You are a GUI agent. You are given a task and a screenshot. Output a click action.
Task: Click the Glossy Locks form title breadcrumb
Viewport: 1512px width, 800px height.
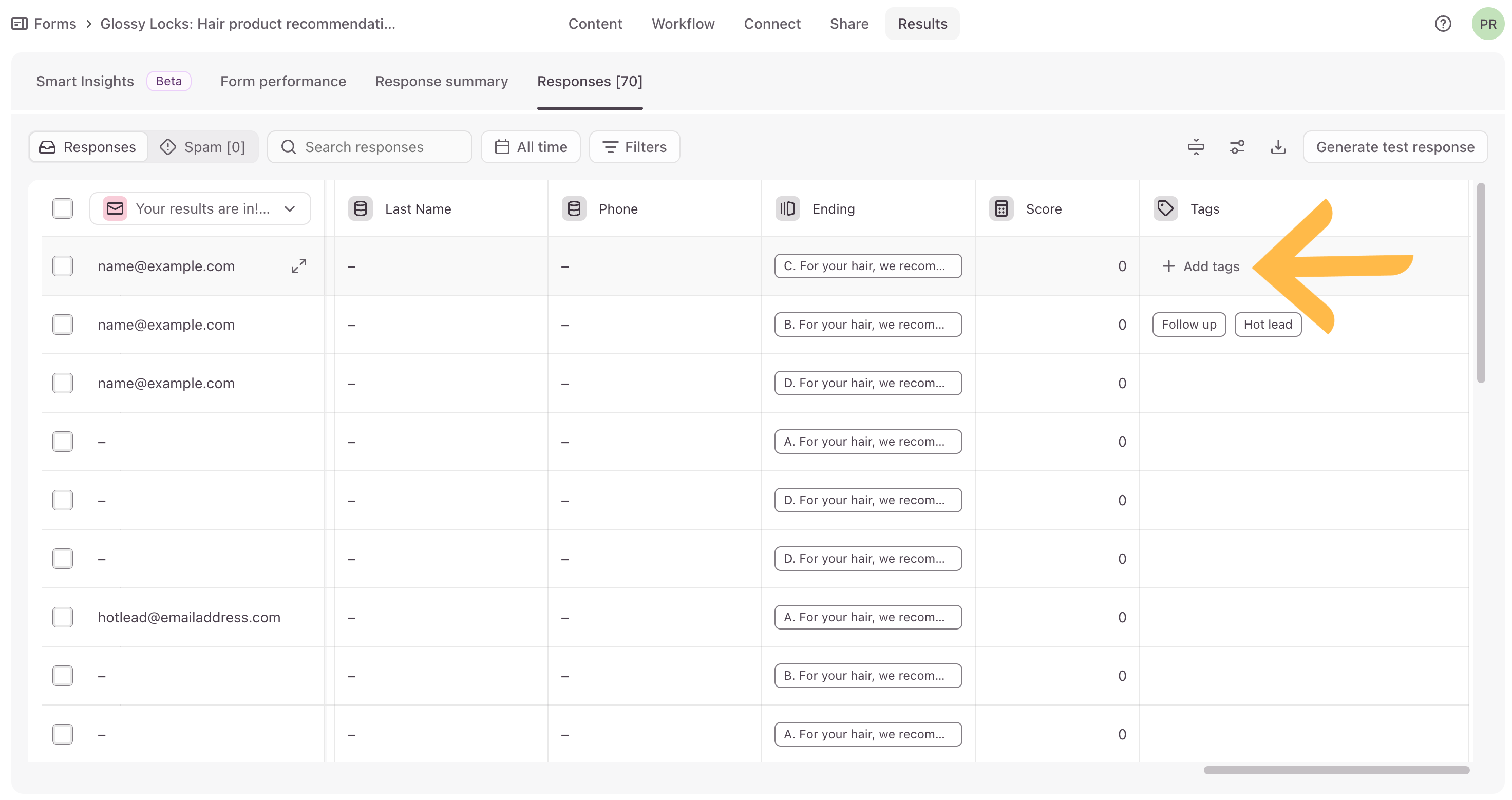(x=248, y=24)
